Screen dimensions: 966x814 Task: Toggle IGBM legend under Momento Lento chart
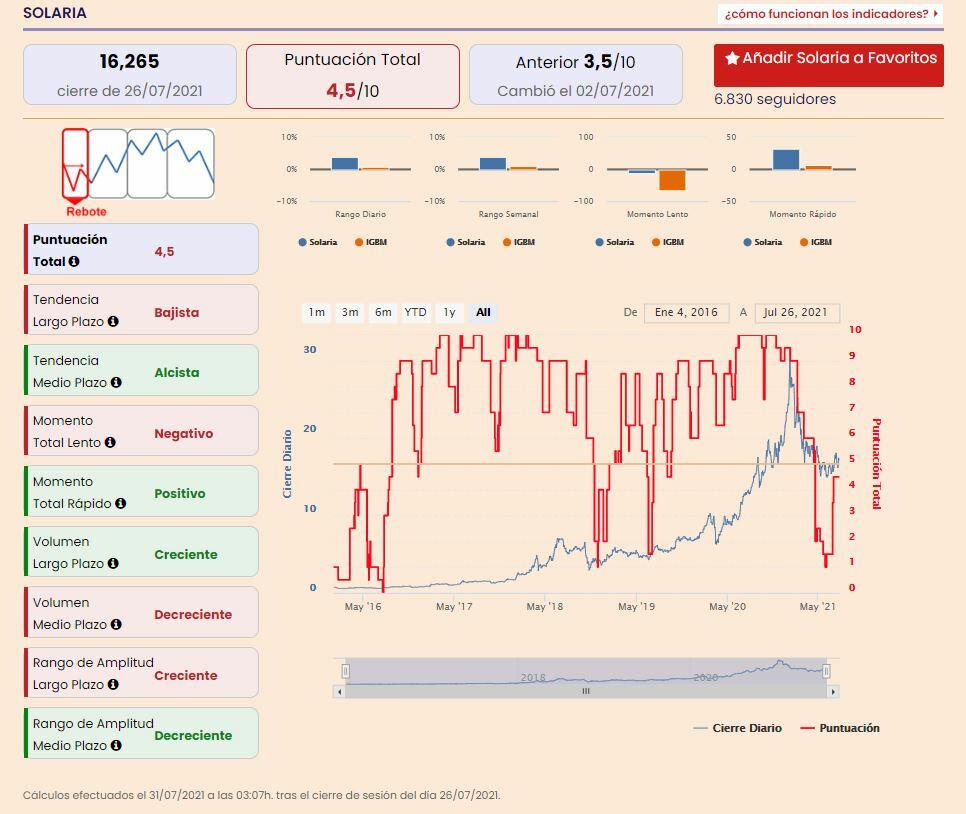[x=668, y=242]
